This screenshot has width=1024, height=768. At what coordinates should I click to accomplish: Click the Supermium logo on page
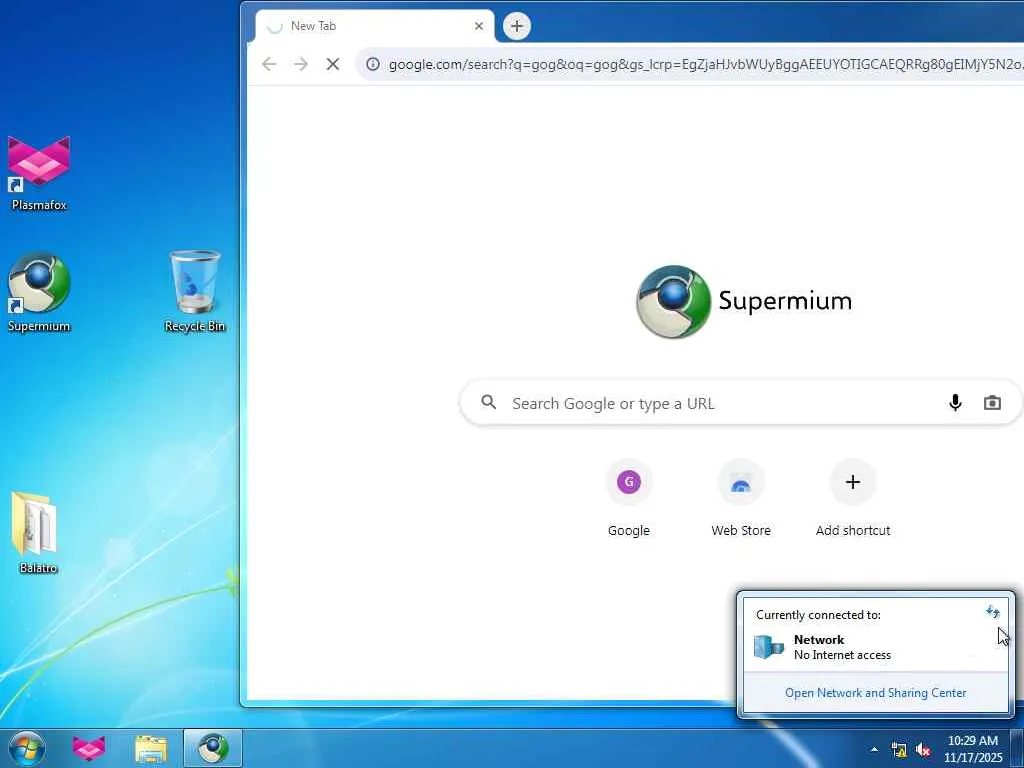click(673, 302)
